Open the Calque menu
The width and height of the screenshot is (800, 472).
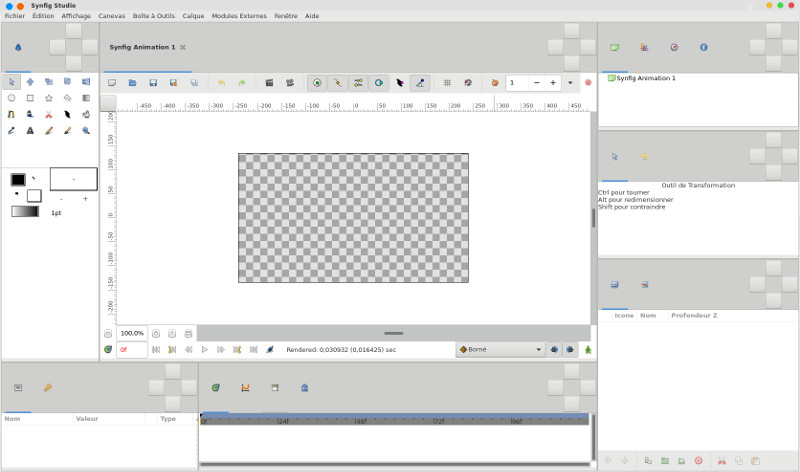pyautogui.click(x=193, y=16)
